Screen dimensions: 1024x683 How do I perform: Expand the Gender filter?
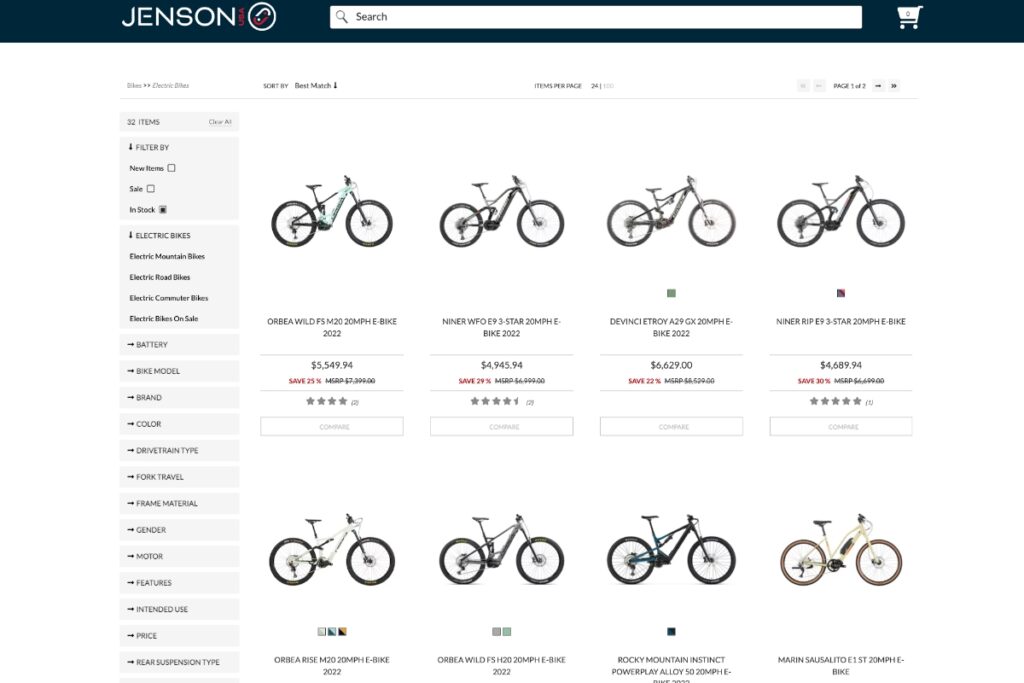(x=179, y=530)
